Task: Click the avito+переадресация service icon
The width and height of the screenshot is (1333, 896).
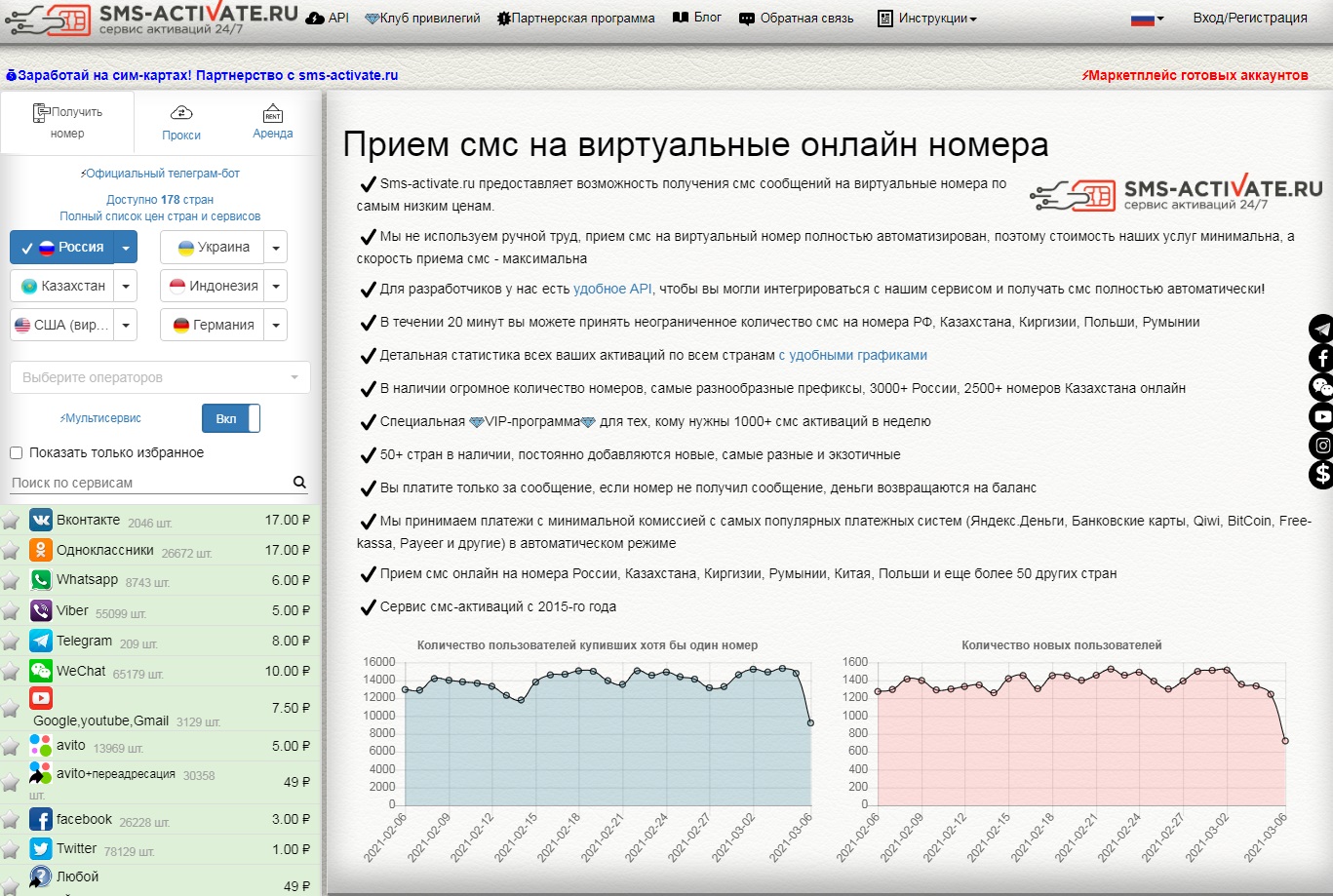Action: click(x=41, y=774)
